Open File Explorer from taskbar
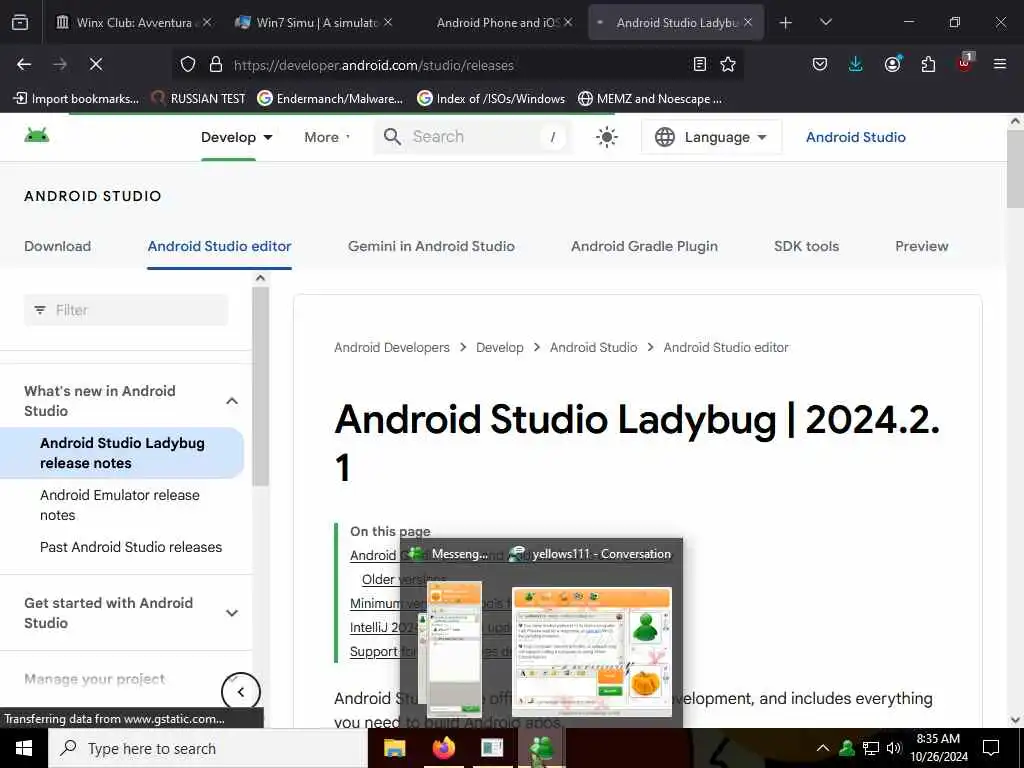Screen dimensions: 1024x768 pyautogui.click(x=394, y=748)
